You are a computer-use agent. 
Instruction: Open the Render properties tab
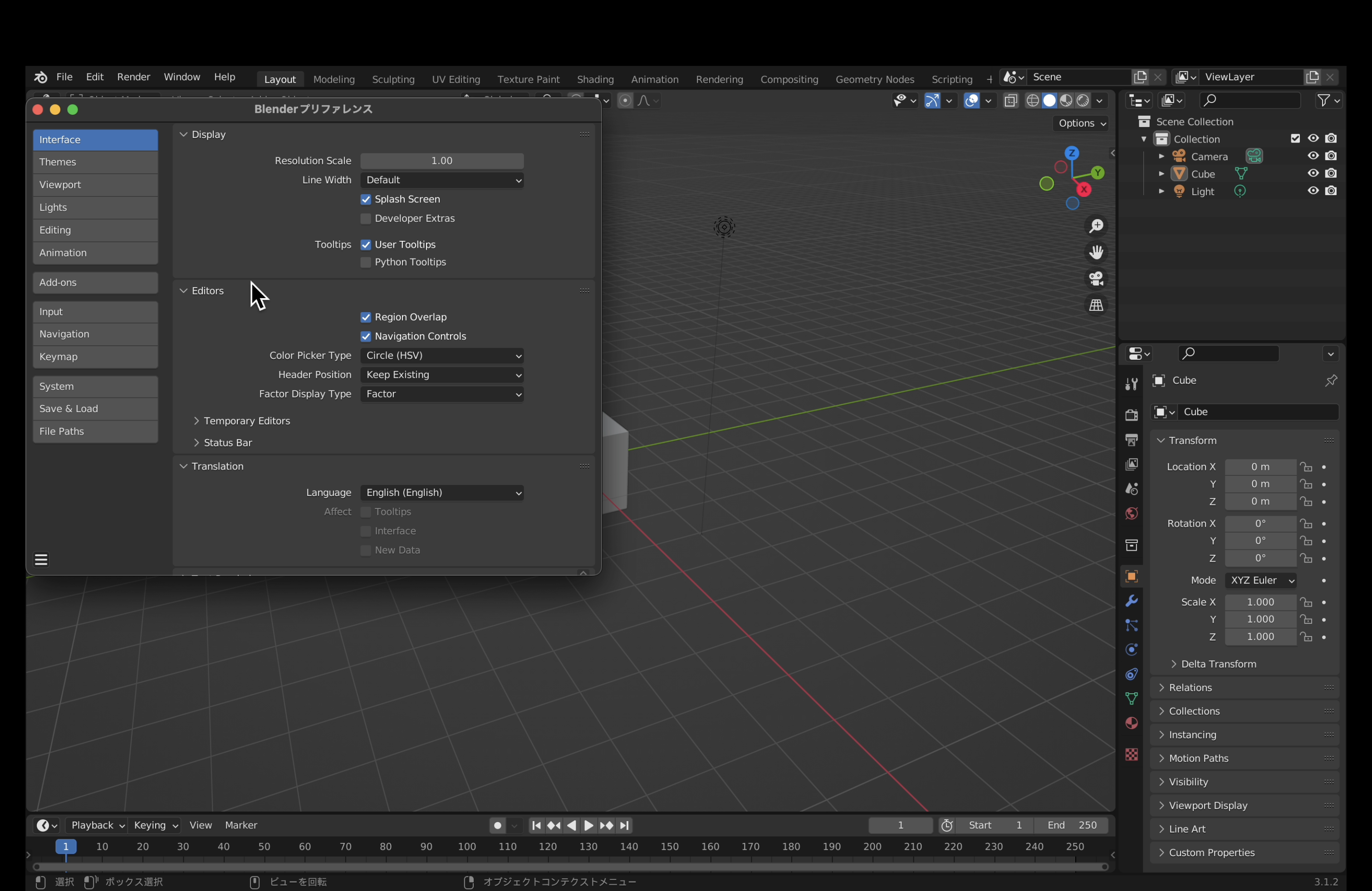(1131, 415)
